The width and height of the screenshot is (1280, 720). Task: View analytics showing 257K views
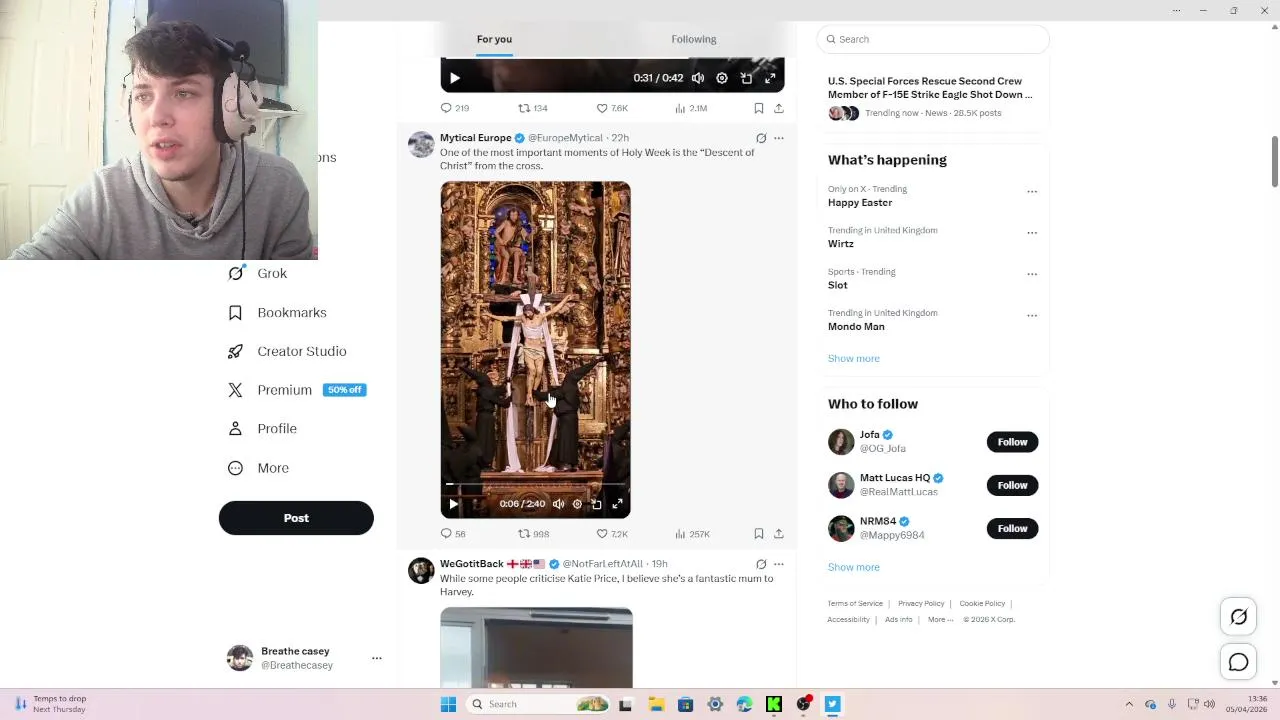[x=692, y=534]
